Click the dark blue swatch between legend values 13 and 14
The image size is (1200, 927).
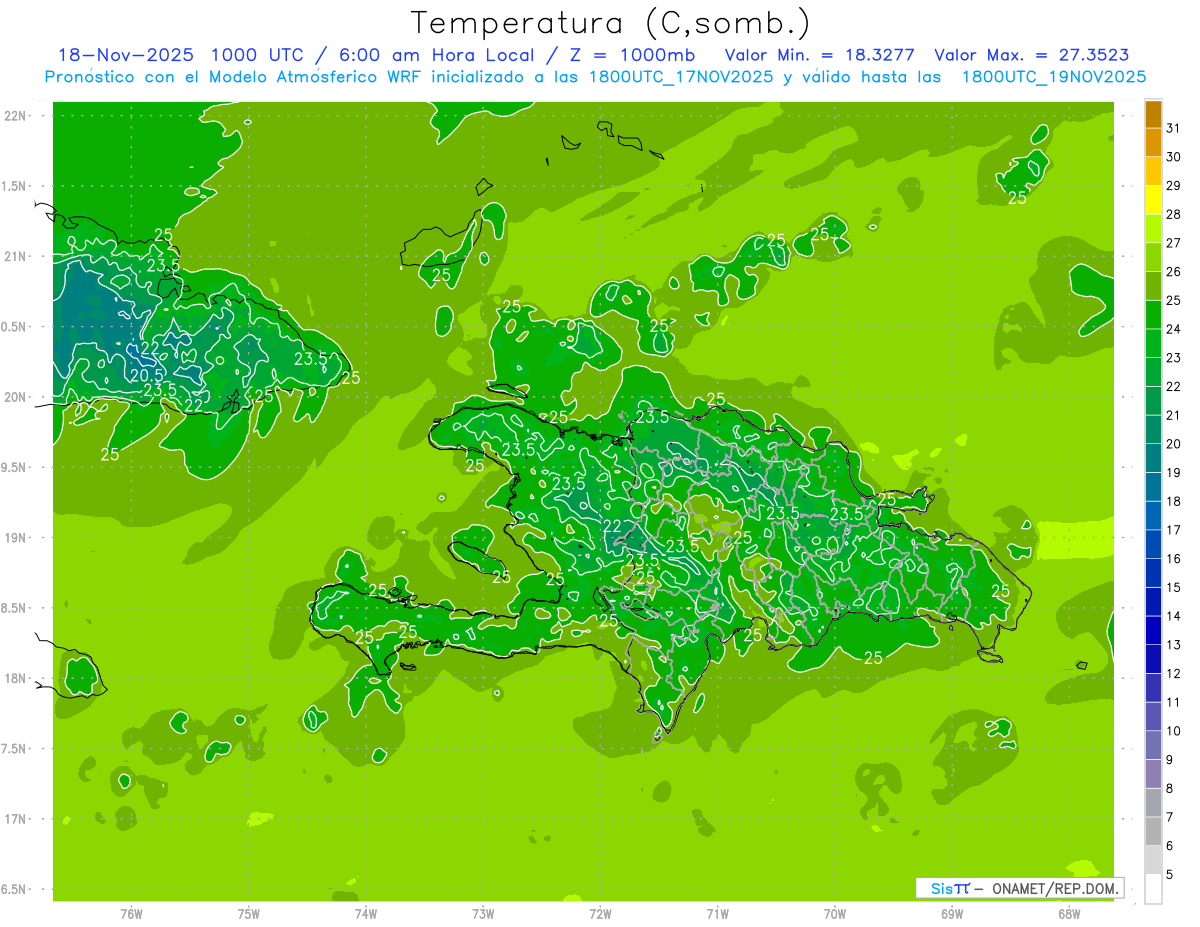pyautogui.click(x=1153, y=631)
